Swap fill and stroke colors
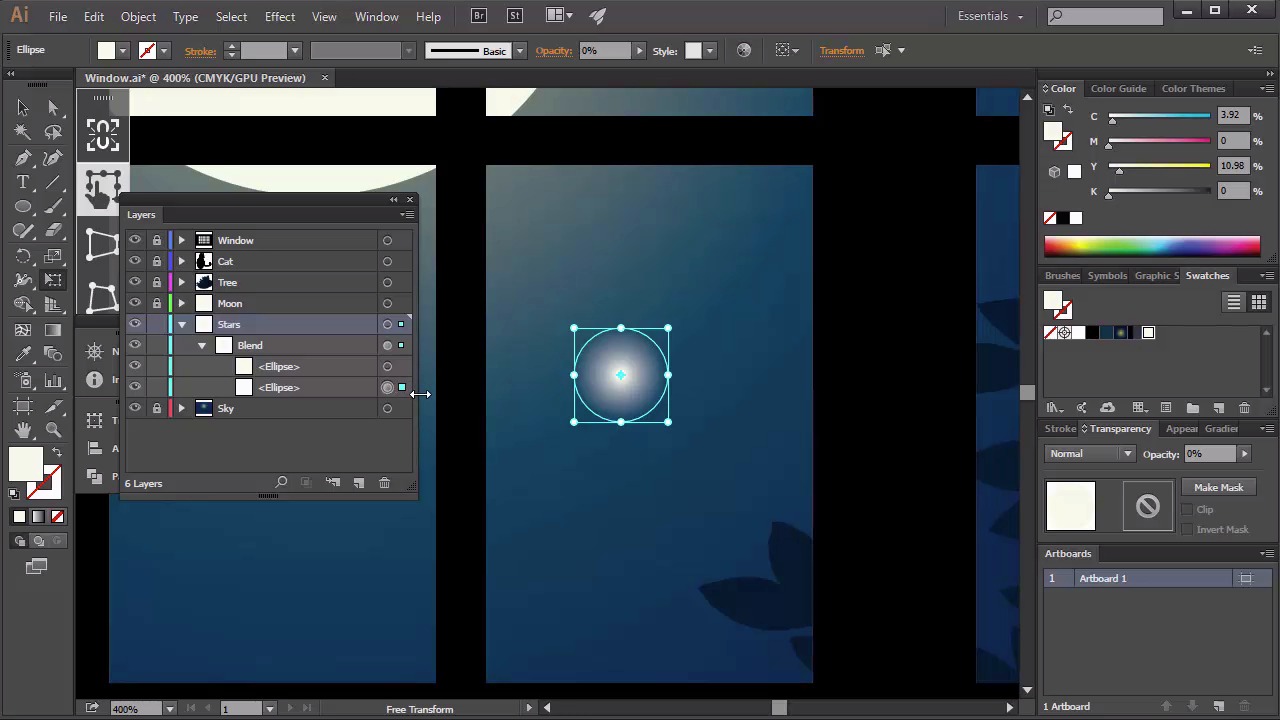 tap(56, 453)
